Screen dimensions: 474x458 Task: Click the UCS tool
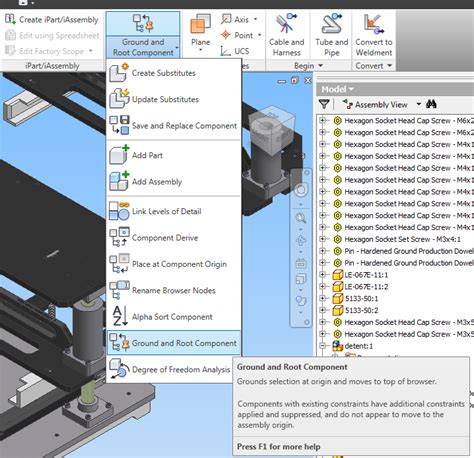[x=235, y=51]
